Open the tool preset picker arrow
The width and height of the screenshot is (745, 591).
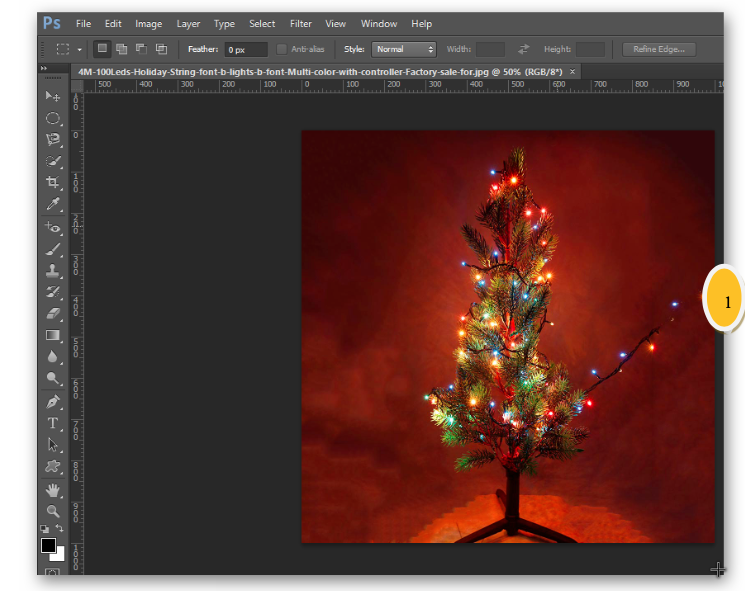[x=80, y=49]
